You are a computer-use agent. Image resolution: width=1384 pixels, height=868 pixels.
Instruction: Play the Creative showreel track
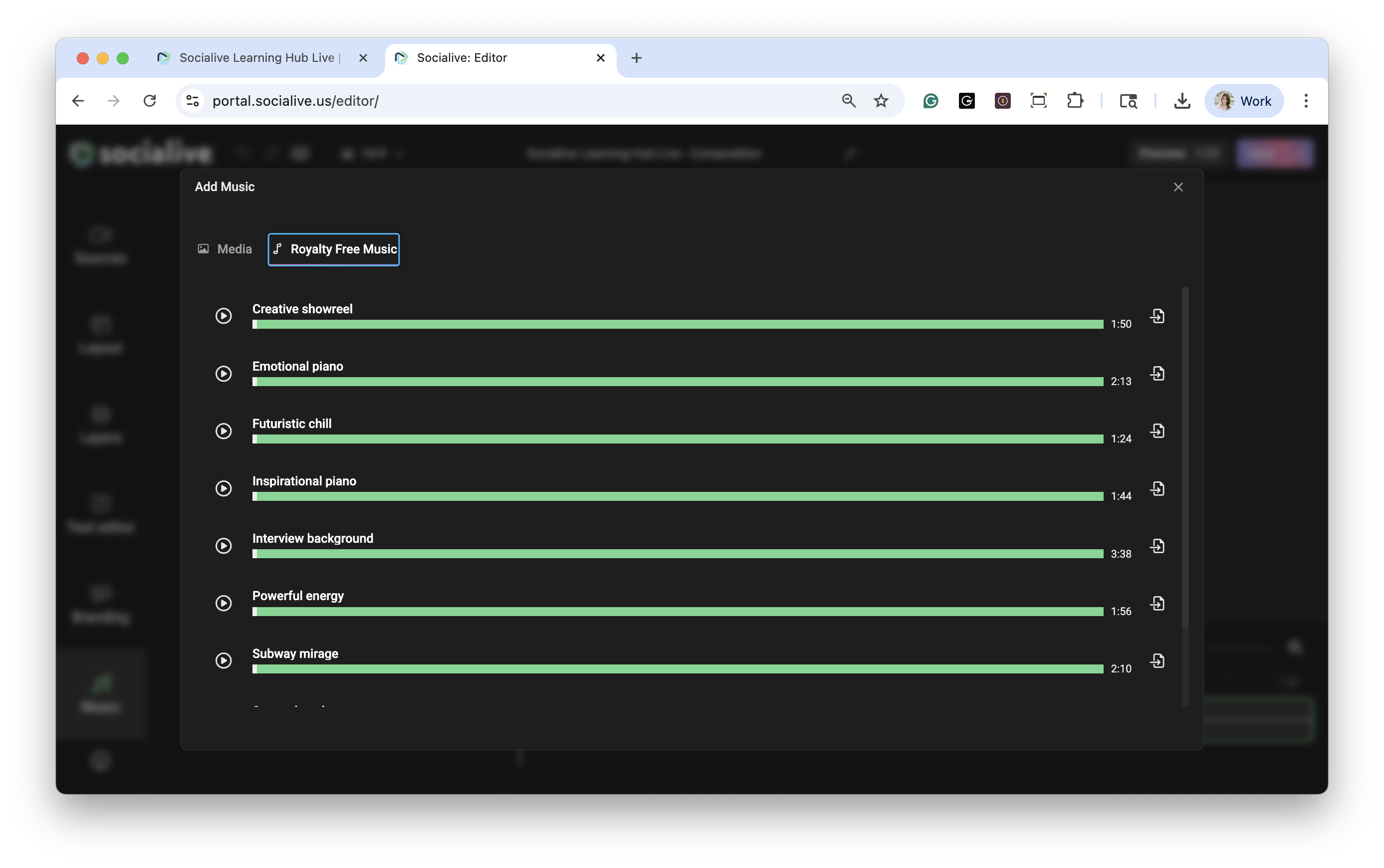click(x=224, y=316)
